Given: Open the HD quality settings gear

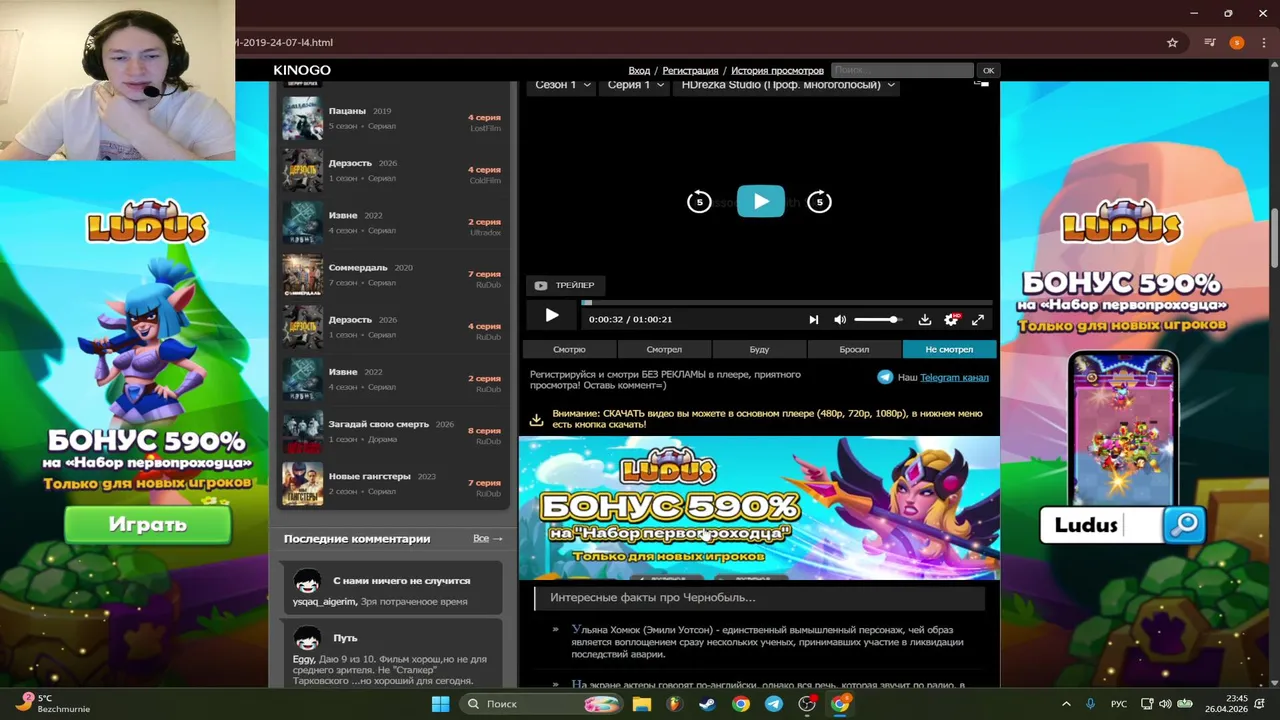Looking at the screenshot, I should (x=951, y=320).
